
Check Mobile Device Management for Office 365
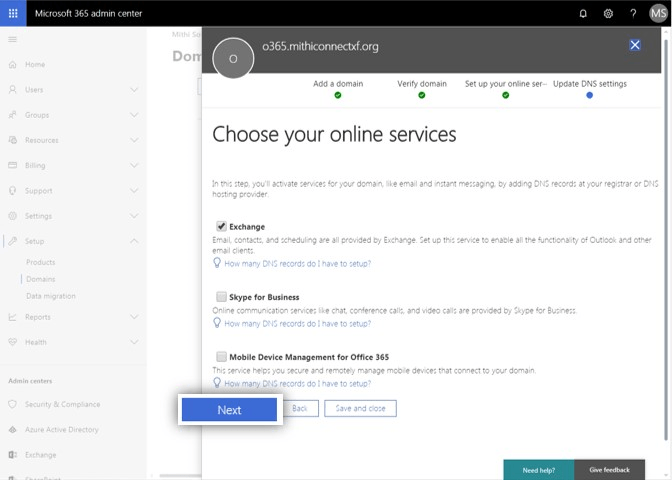pyautogui.click(x=221, y=357)
